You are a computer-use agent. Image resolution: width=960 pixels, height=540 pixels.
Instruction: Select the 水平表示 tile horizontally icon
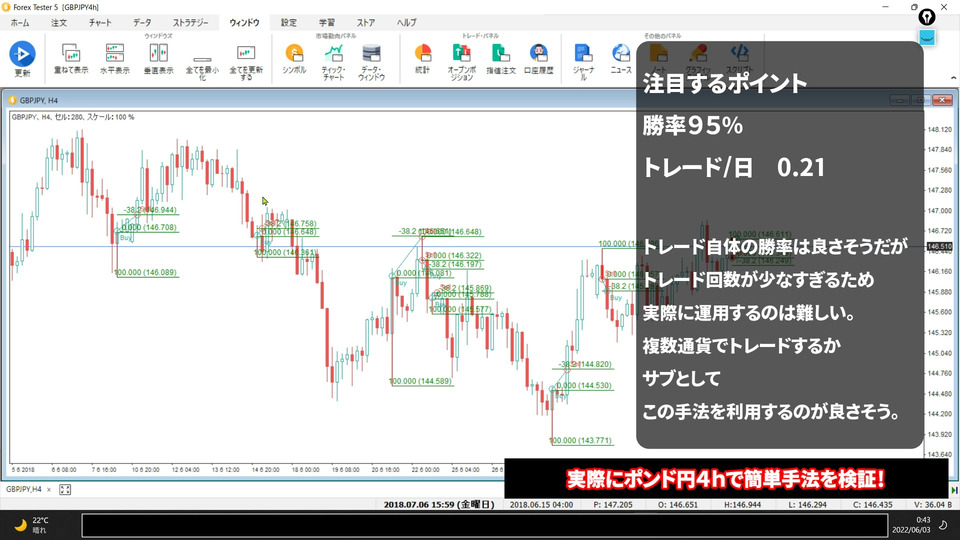click(x=114, y=53)
